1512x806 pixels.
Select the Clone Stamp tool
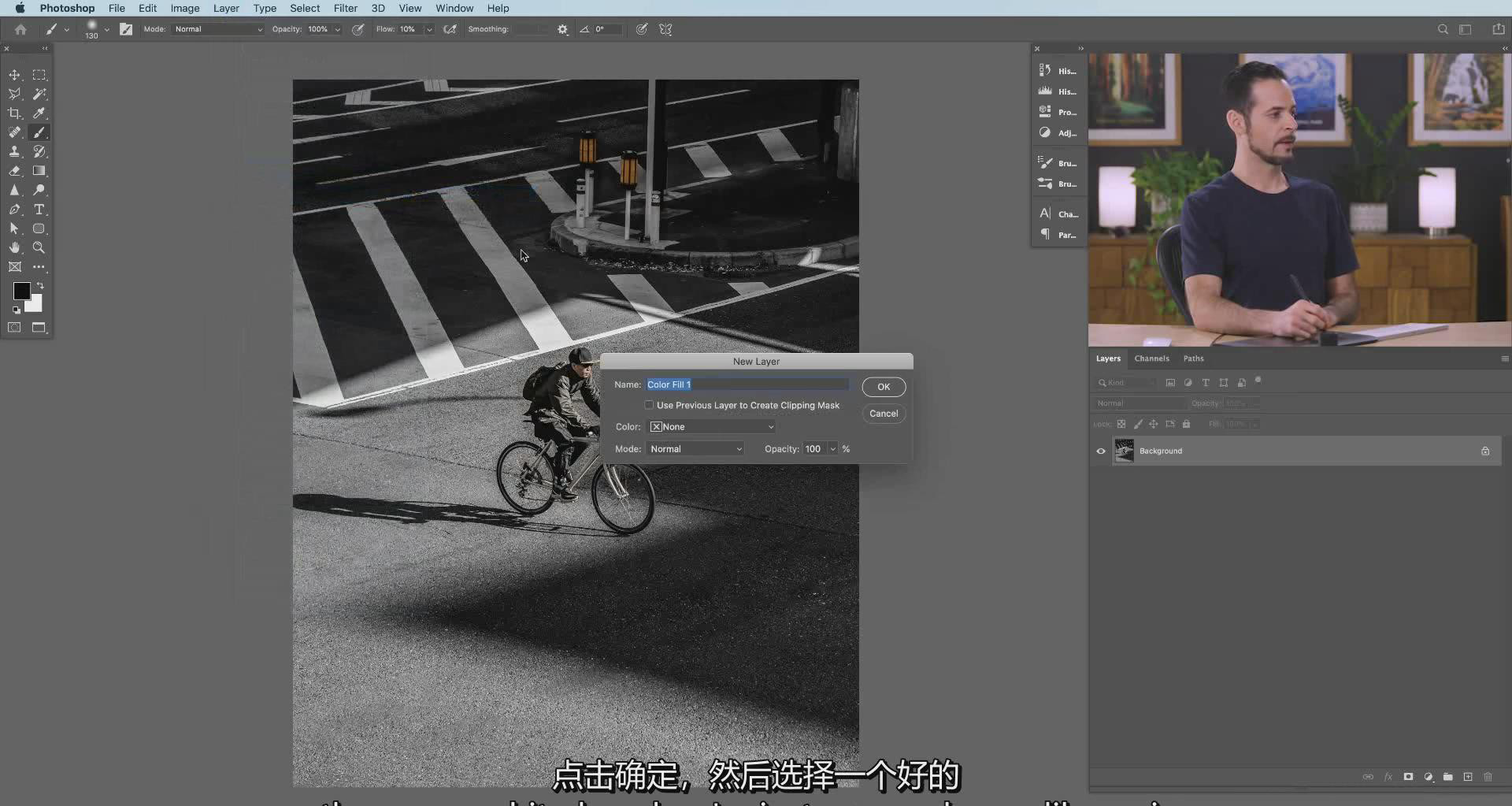(14, 151)
